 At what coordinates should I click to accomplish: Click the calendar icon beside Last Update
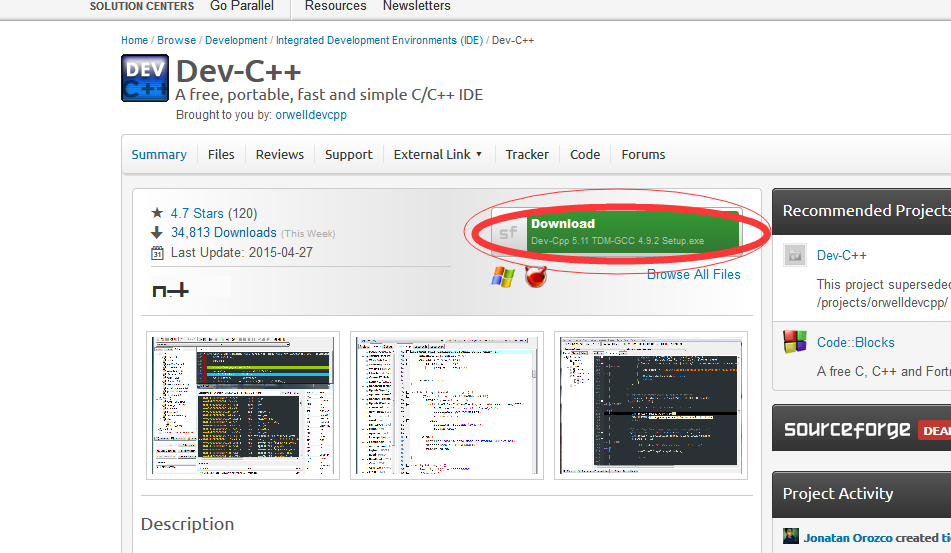157,253
